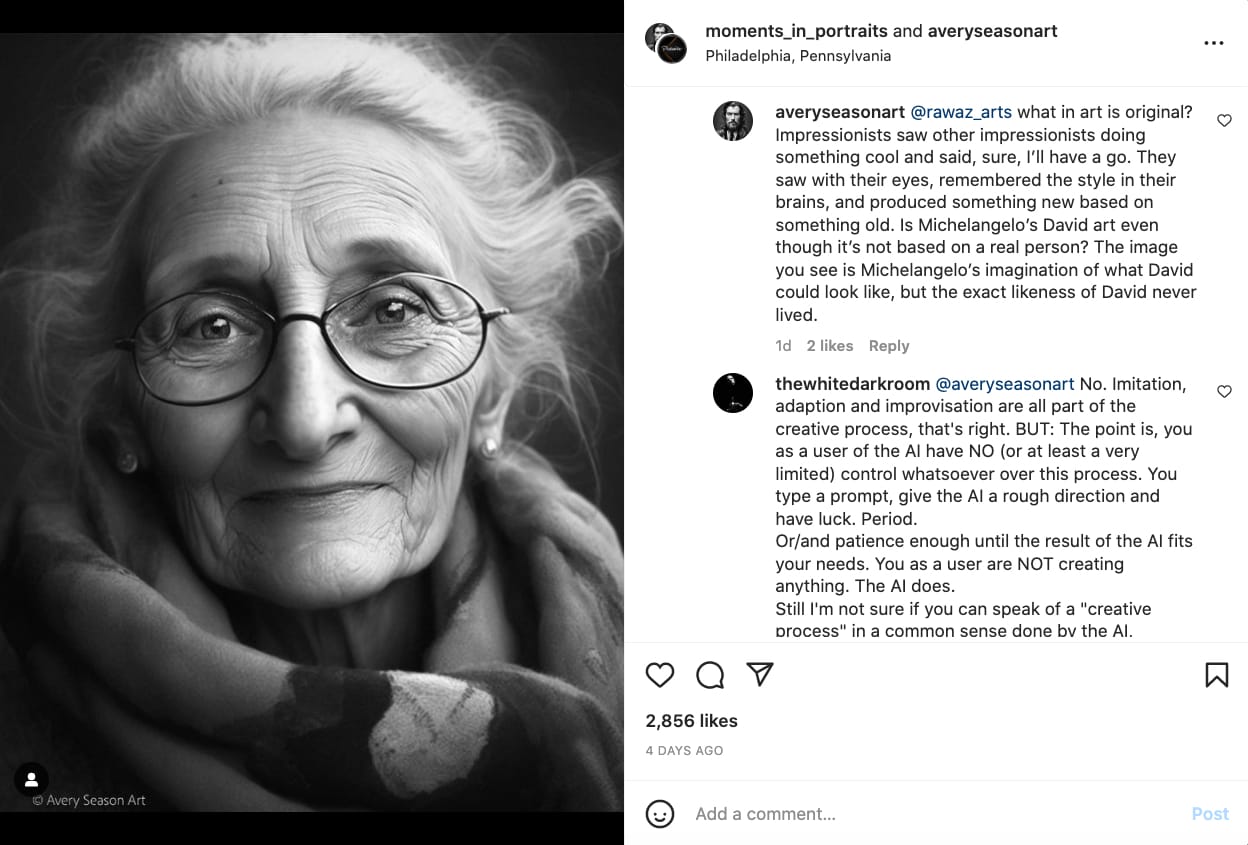The image size is (1248, 845).
Task: Submit comment with Post button
Action: (1210, 814)
